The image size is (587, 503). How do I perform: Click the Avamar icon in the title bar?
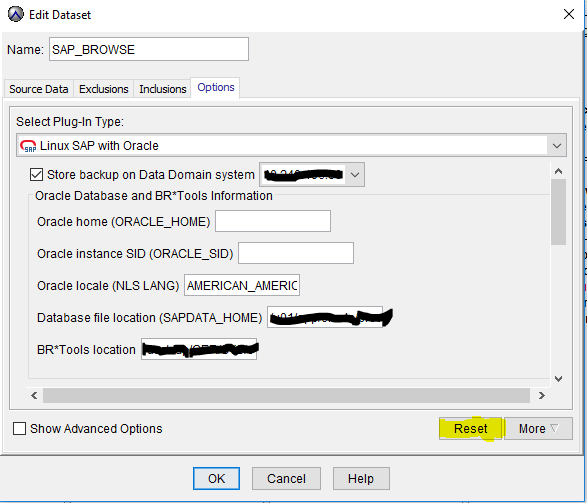click(x=16, y=15)
